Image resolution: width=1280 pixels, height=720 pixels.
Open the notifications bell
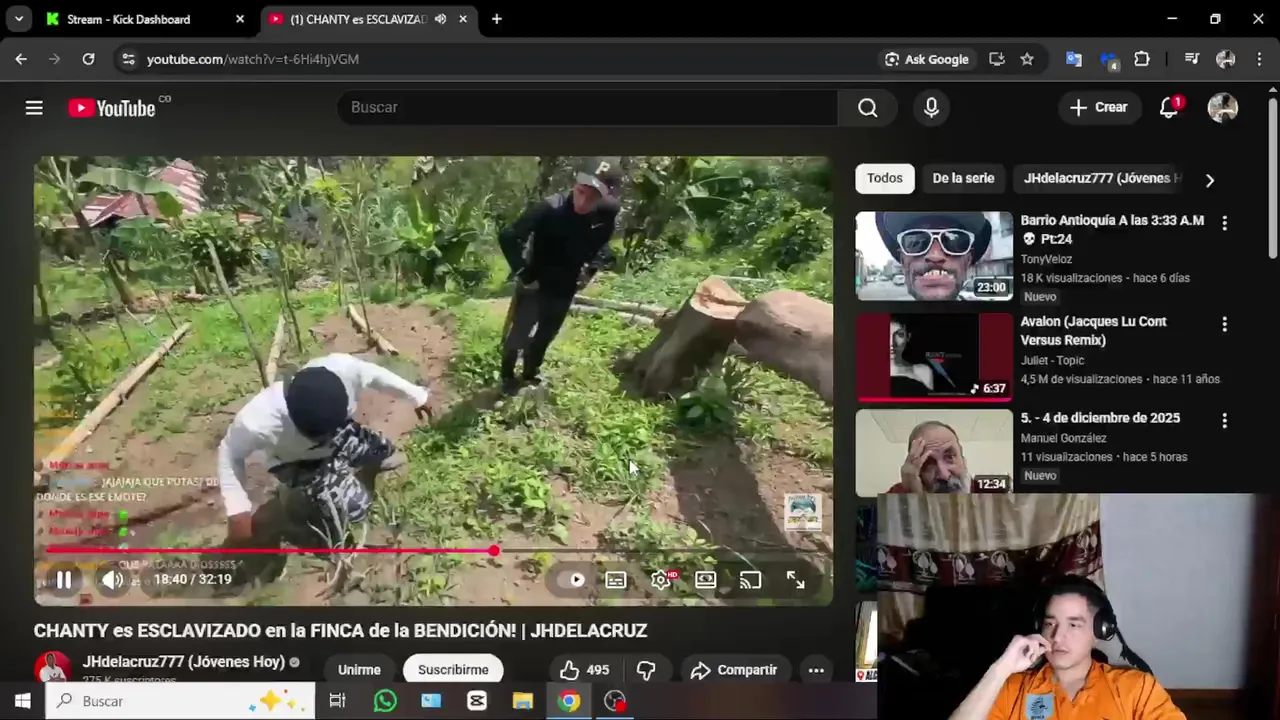pyautogui.click(x=1169, y=107)
